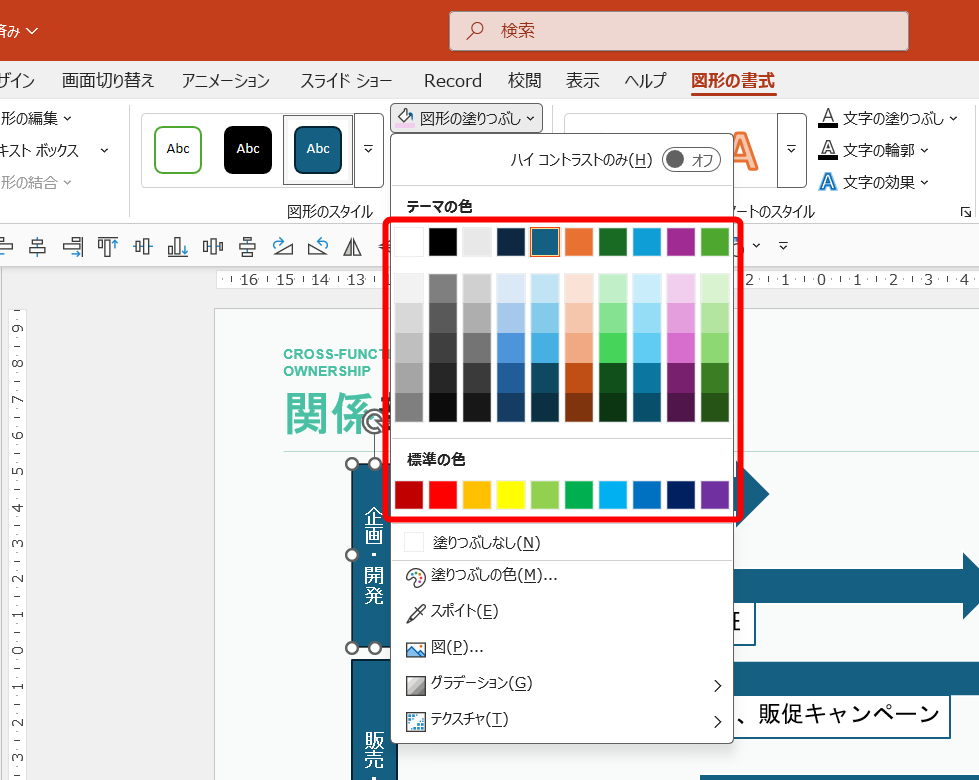979x780 pixels.
Task: Click Distribute Vertically icon
Action: (x=247, y=246)
